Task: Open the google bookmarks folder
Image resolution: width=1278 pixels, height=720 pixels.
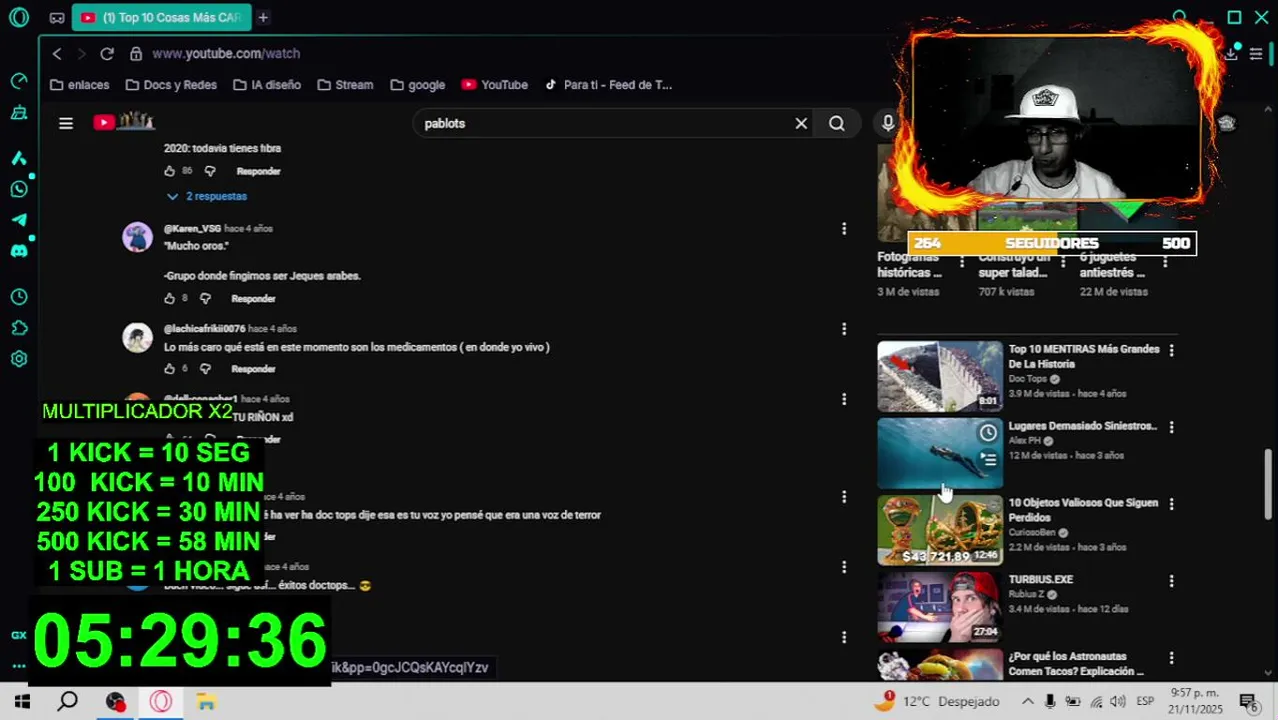Action: [x=418, y=85]
